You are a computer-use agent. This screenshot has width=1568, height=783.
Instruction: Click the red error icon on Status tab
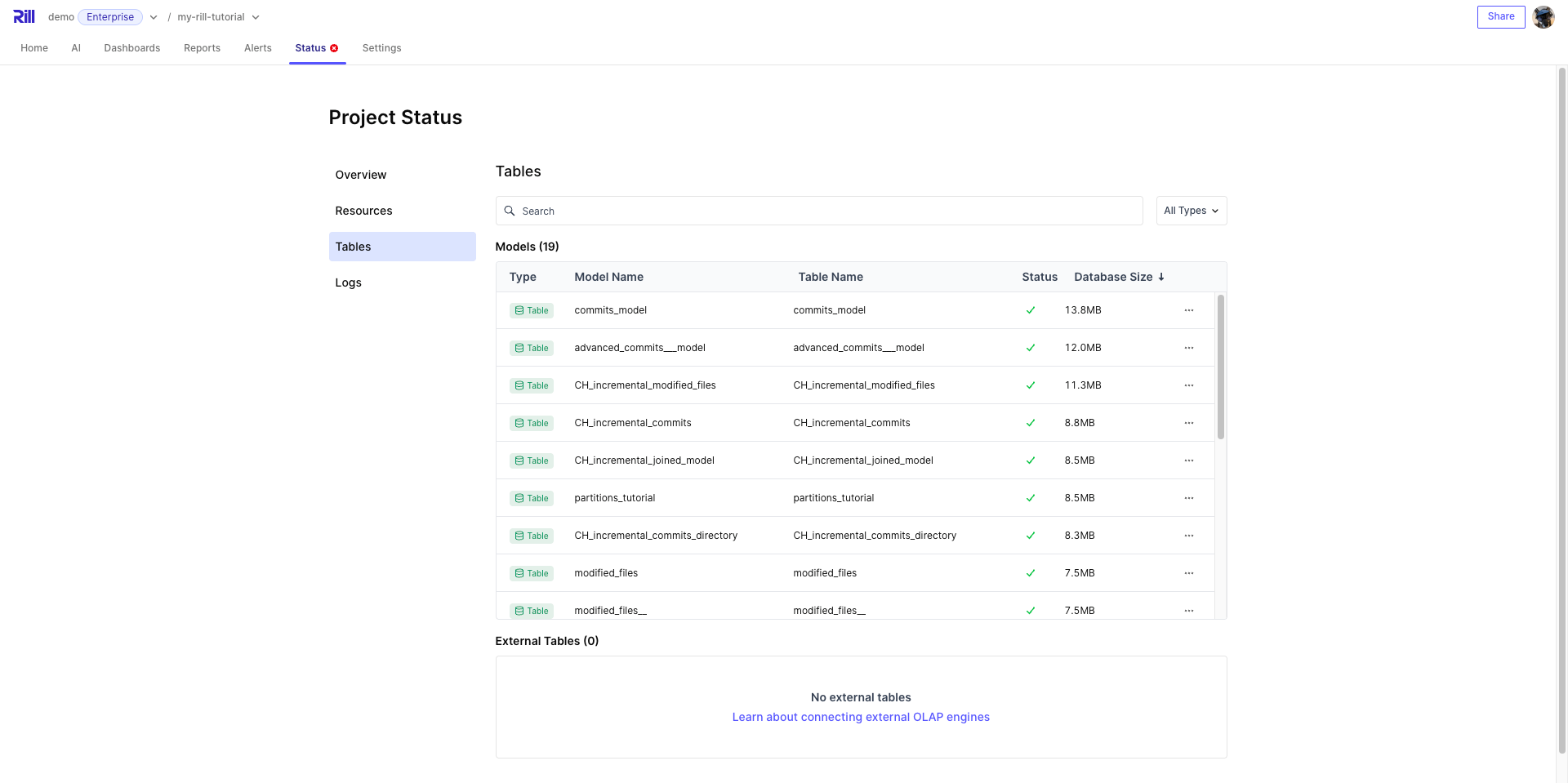pos(334,48)
